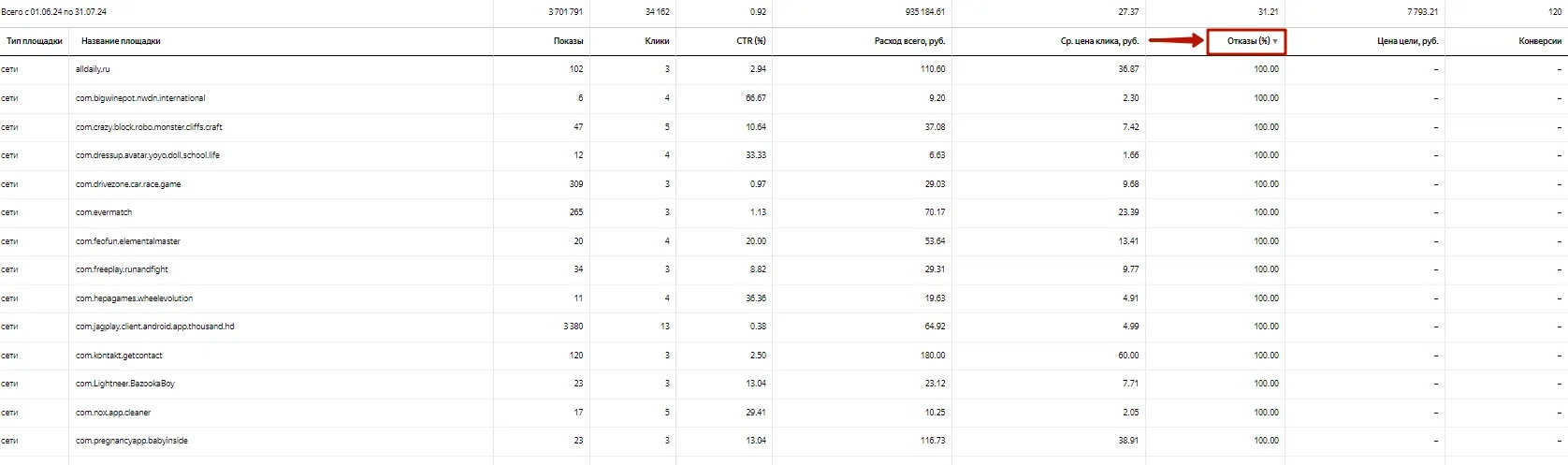Click the Конверсии column header
1568x465 pixels.
(x=1540, y=41)
